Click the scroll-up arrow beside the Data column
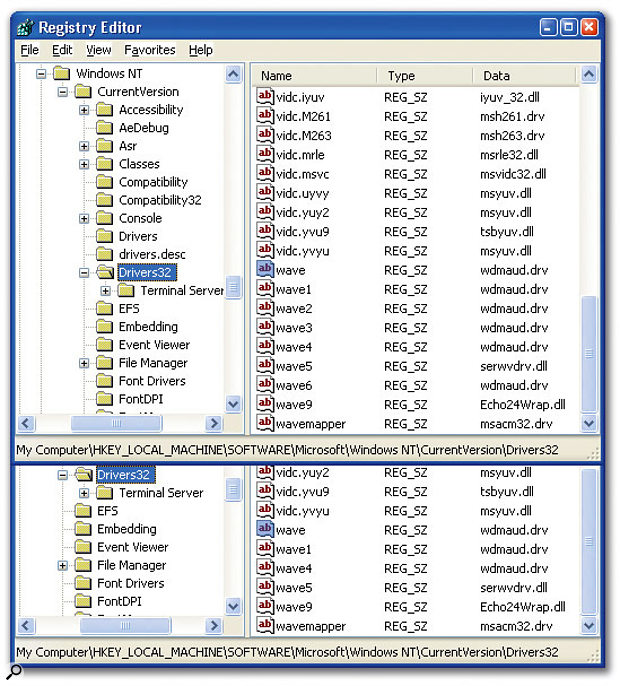The width and height of the screenshot is (620, 686). 589,74
